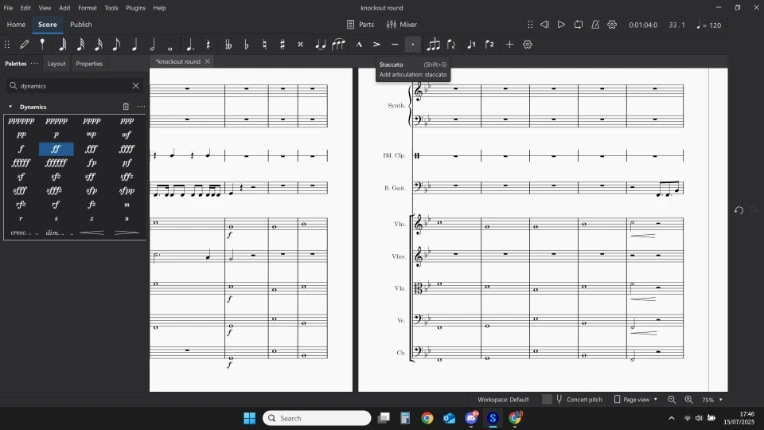The height and width of the screenshot is (430, 764).
Task: Collapse the Dynamics palette
Action: [10, 107]
